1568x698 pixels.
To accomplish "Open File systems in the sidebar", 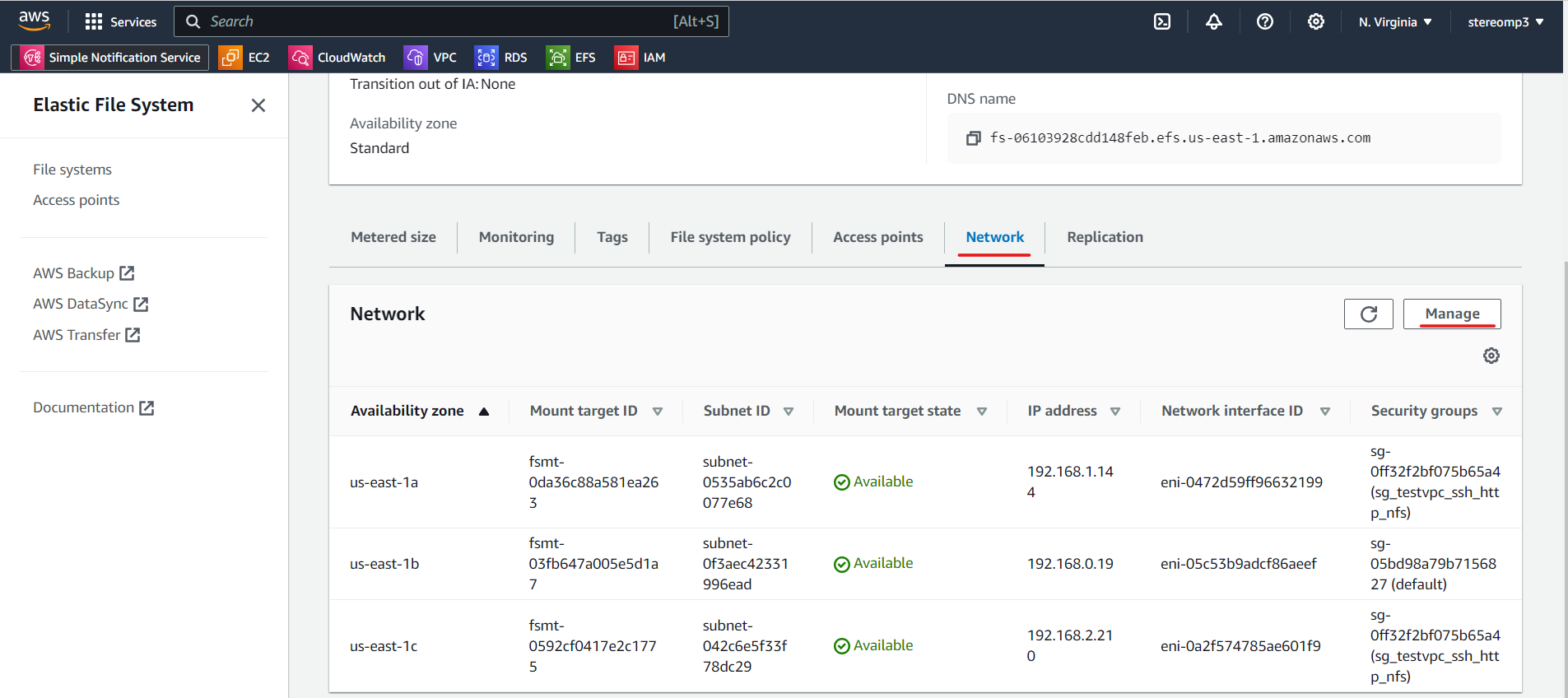I will tap(72, 170).
